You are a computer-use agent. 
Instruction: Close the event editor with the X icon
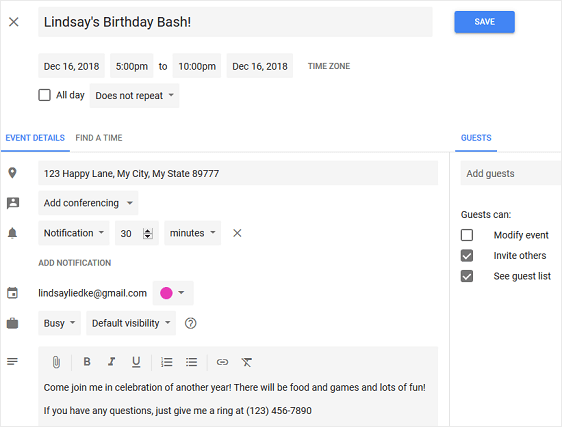[x=14, y=22]
